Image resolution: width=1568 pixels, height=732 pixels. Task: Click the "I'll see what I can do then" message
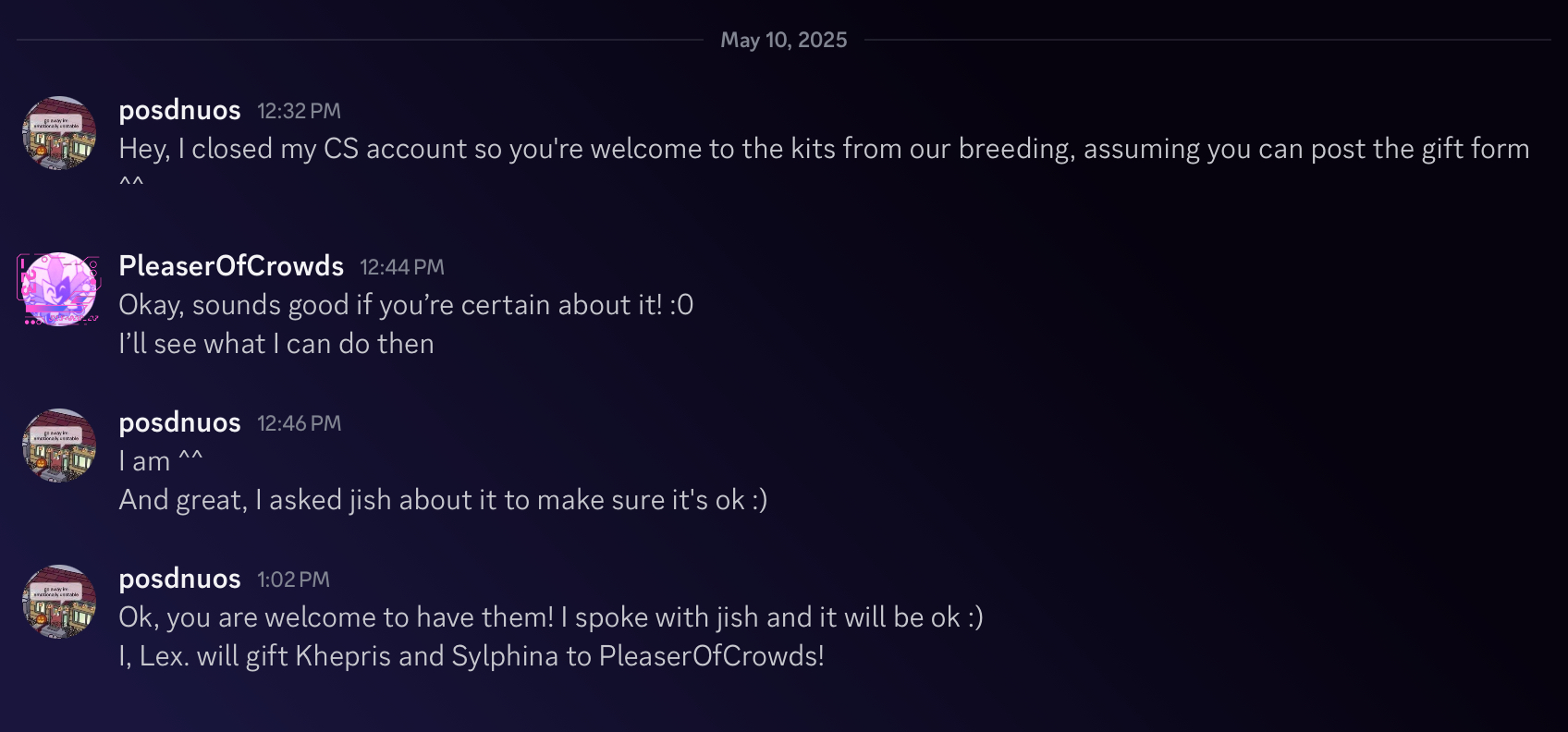(276, 345)
